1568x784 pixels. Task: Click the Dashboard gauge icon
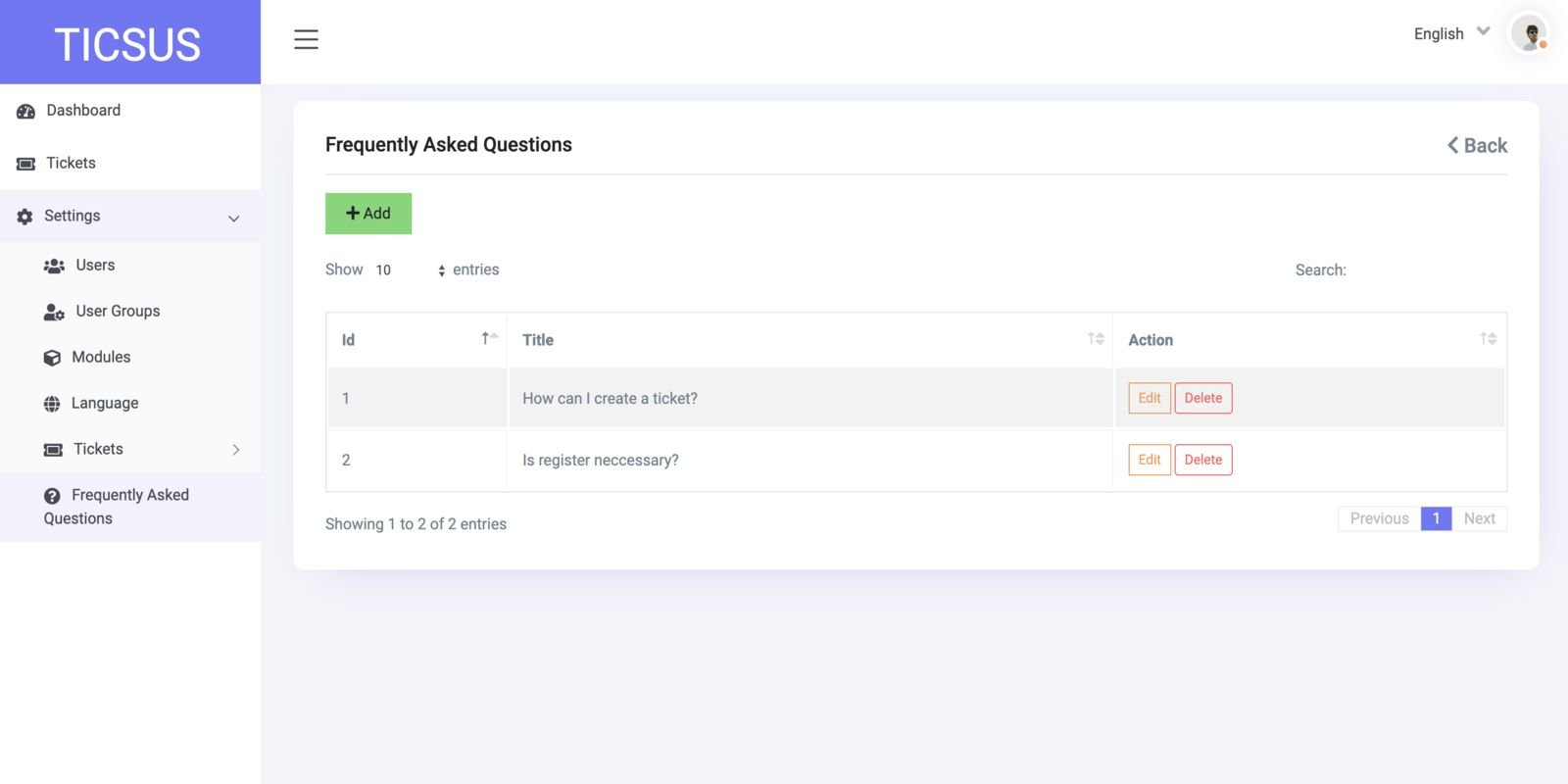26,112
